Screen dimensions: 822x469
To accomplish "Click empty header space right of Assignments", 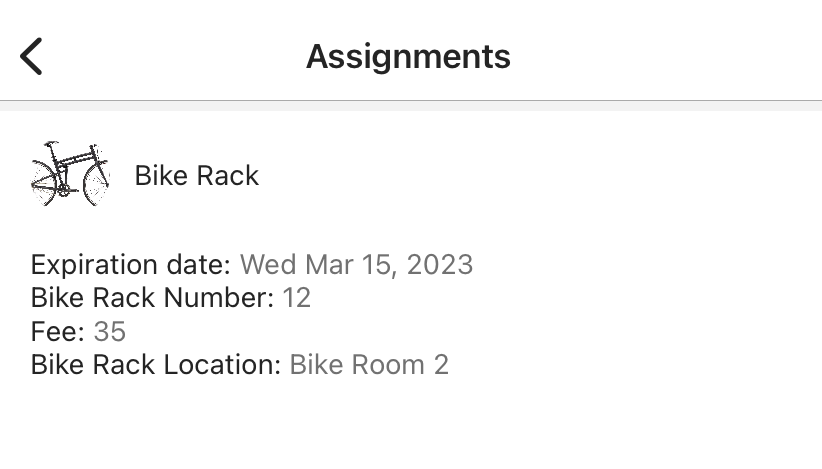I will pos(670,56).
